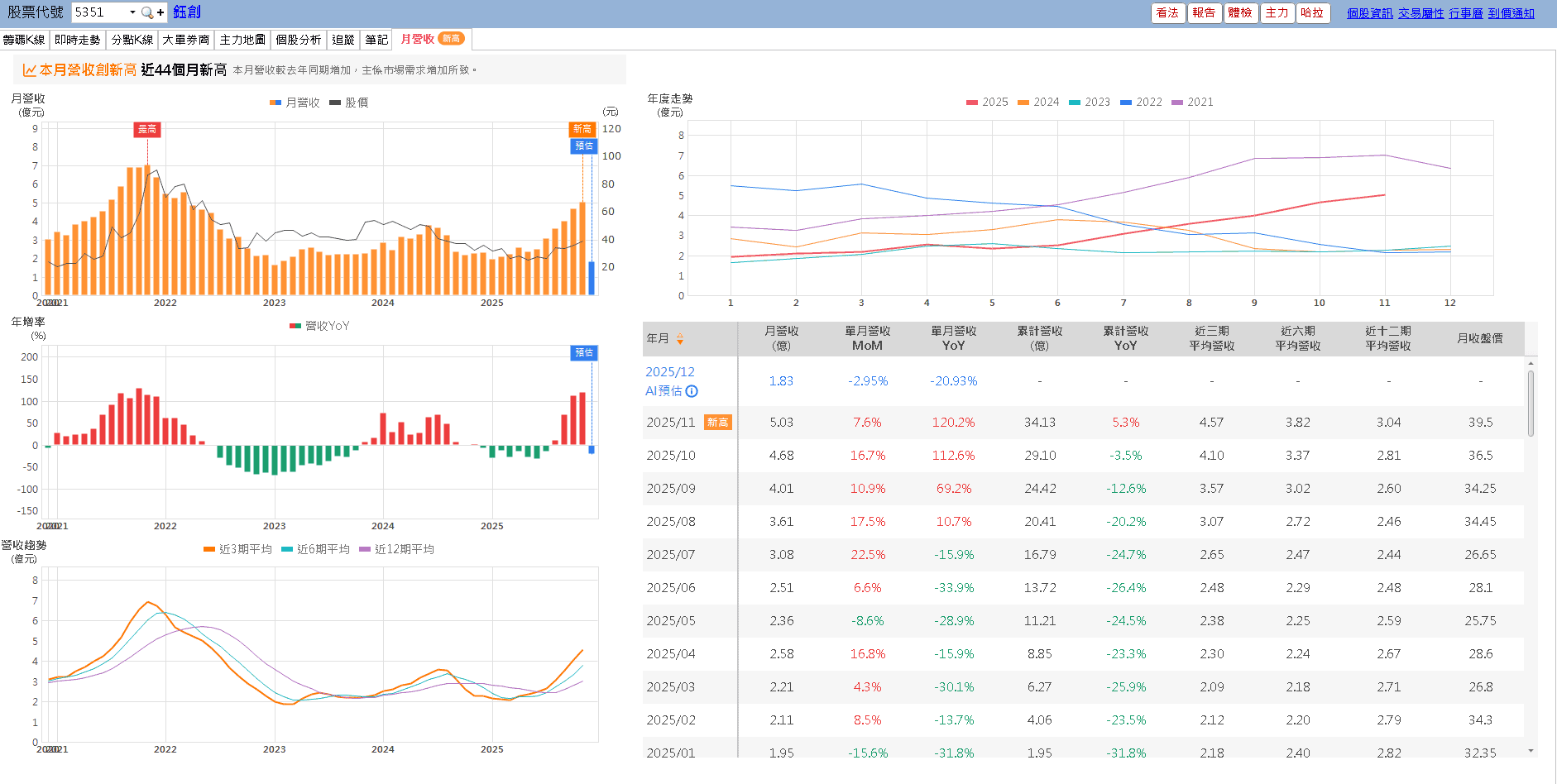1557x784 pixels.
Task: Open the stock code dropdown arrow
Action: coord(132,12)
